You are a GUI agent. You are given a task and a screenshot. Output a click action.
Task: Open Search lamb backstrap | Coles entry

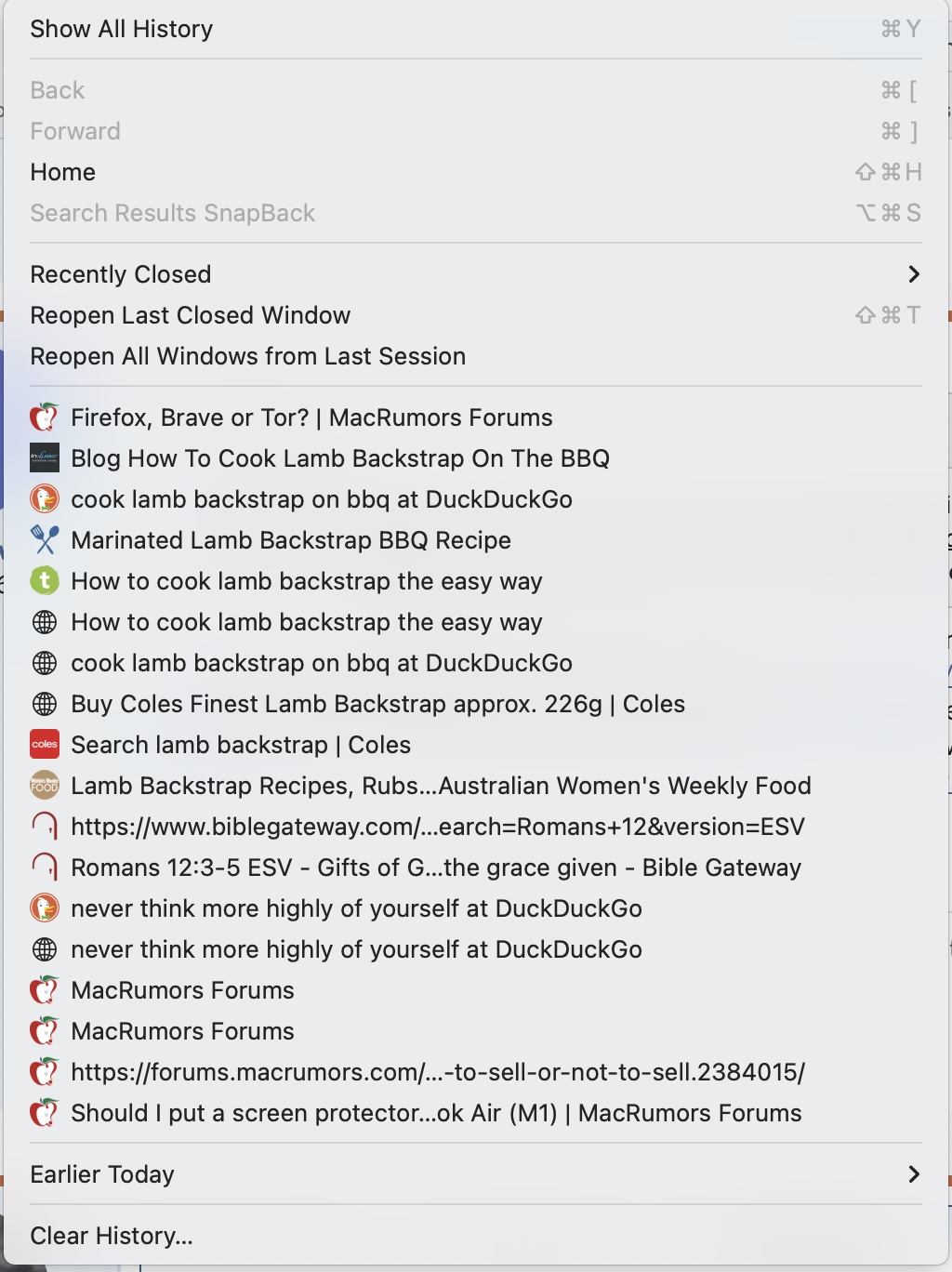tap(476, 745)
